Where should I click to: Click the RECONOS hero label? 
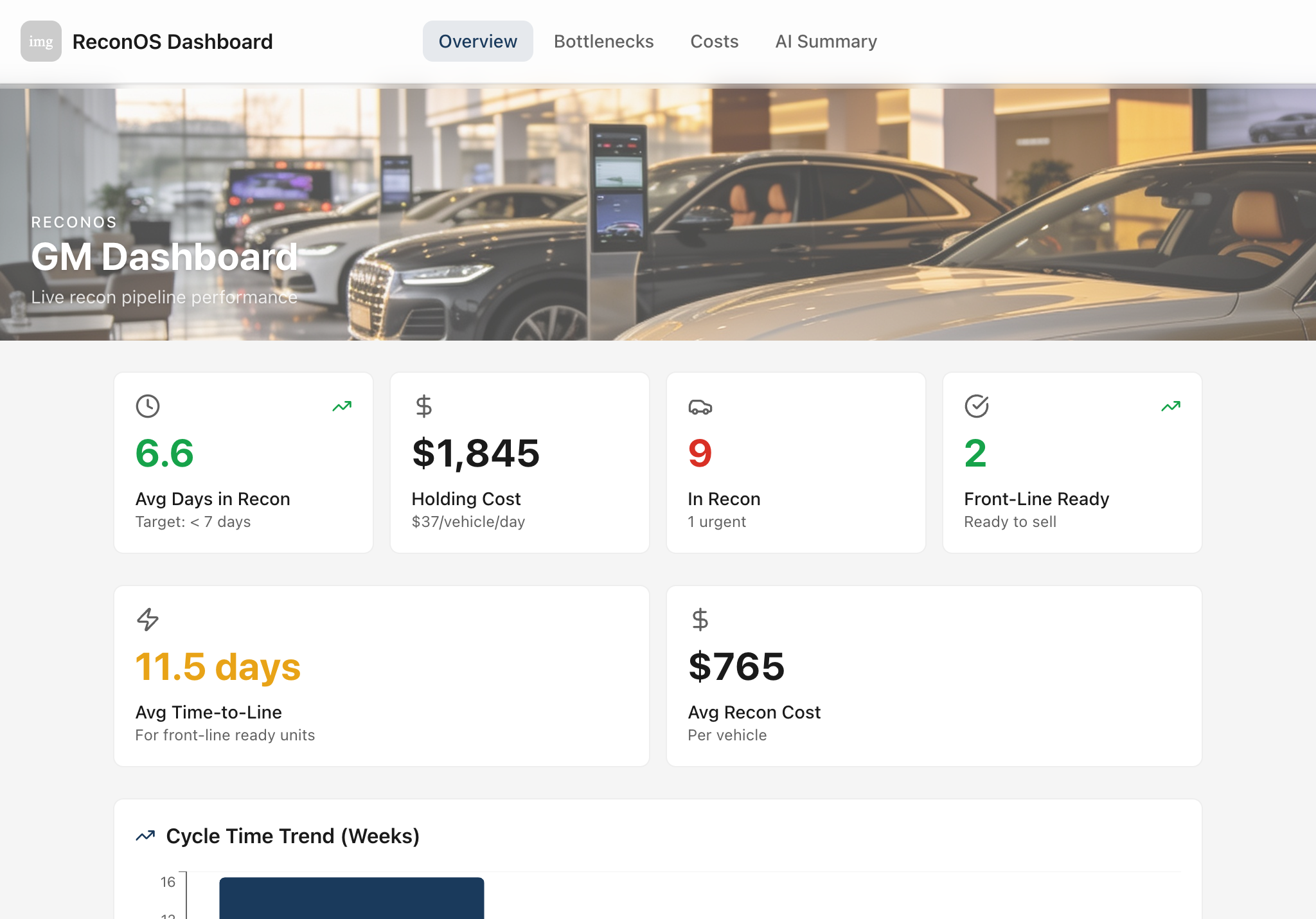click(74, 222)
